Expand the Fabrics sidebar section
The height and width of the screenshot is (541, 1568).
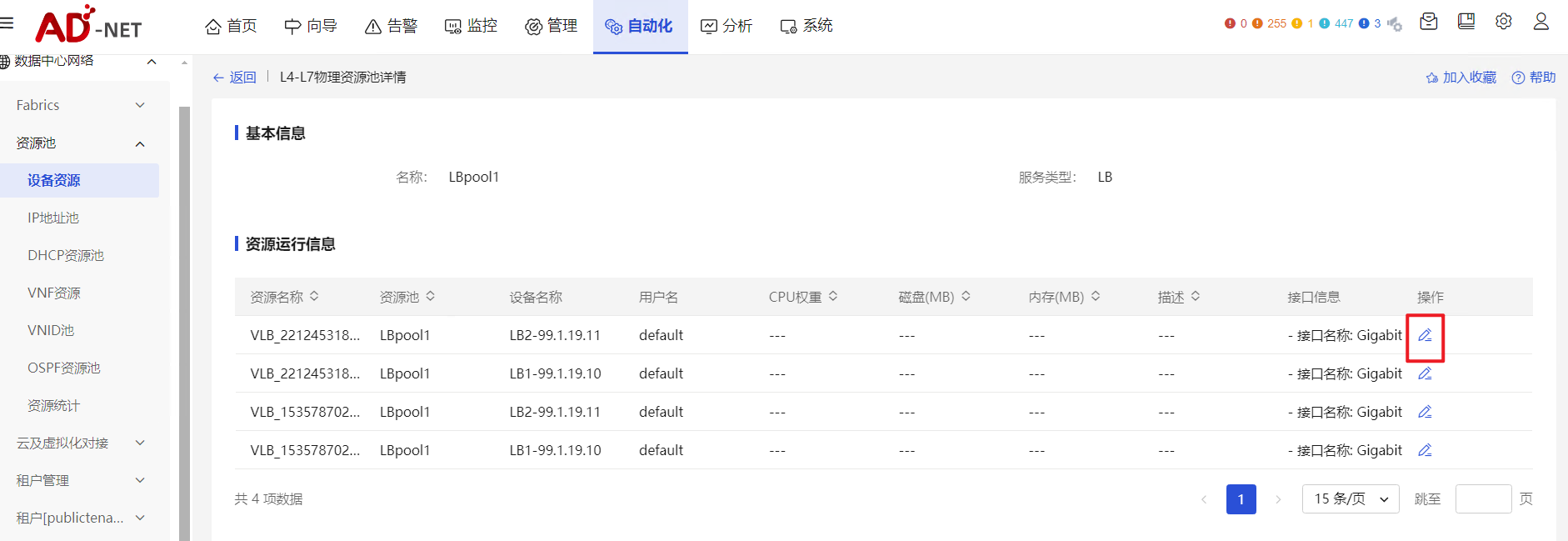click(x=80, y=105)
